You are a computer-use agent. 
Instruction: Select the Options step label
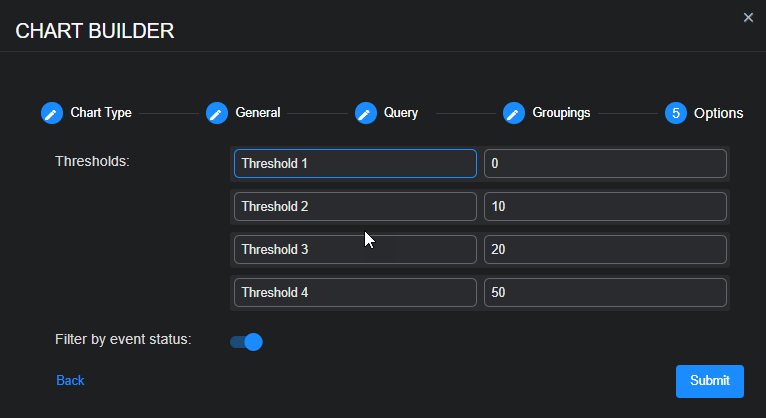[x=718, y=113]
